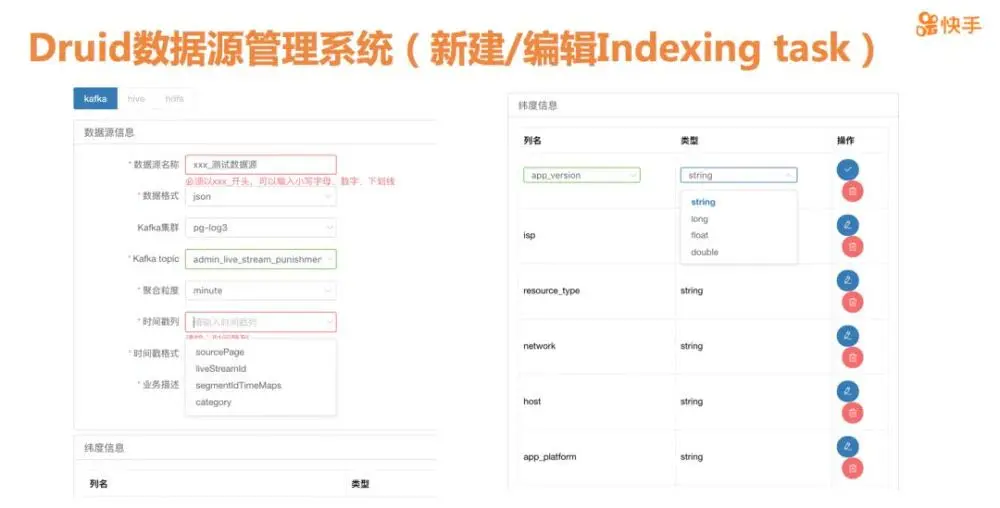Image resolution: width=1000 pixels, height=508 pixels.
Task: Click the host column name cell
Action: [x=532, y=402]
